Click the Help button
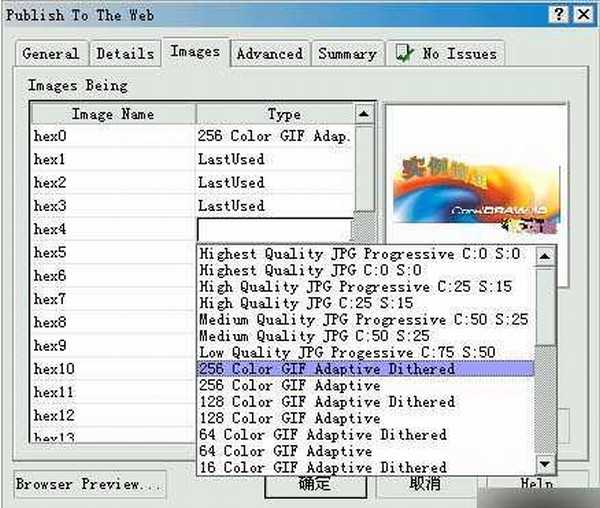The image size is (600, 508). point(537,485)
